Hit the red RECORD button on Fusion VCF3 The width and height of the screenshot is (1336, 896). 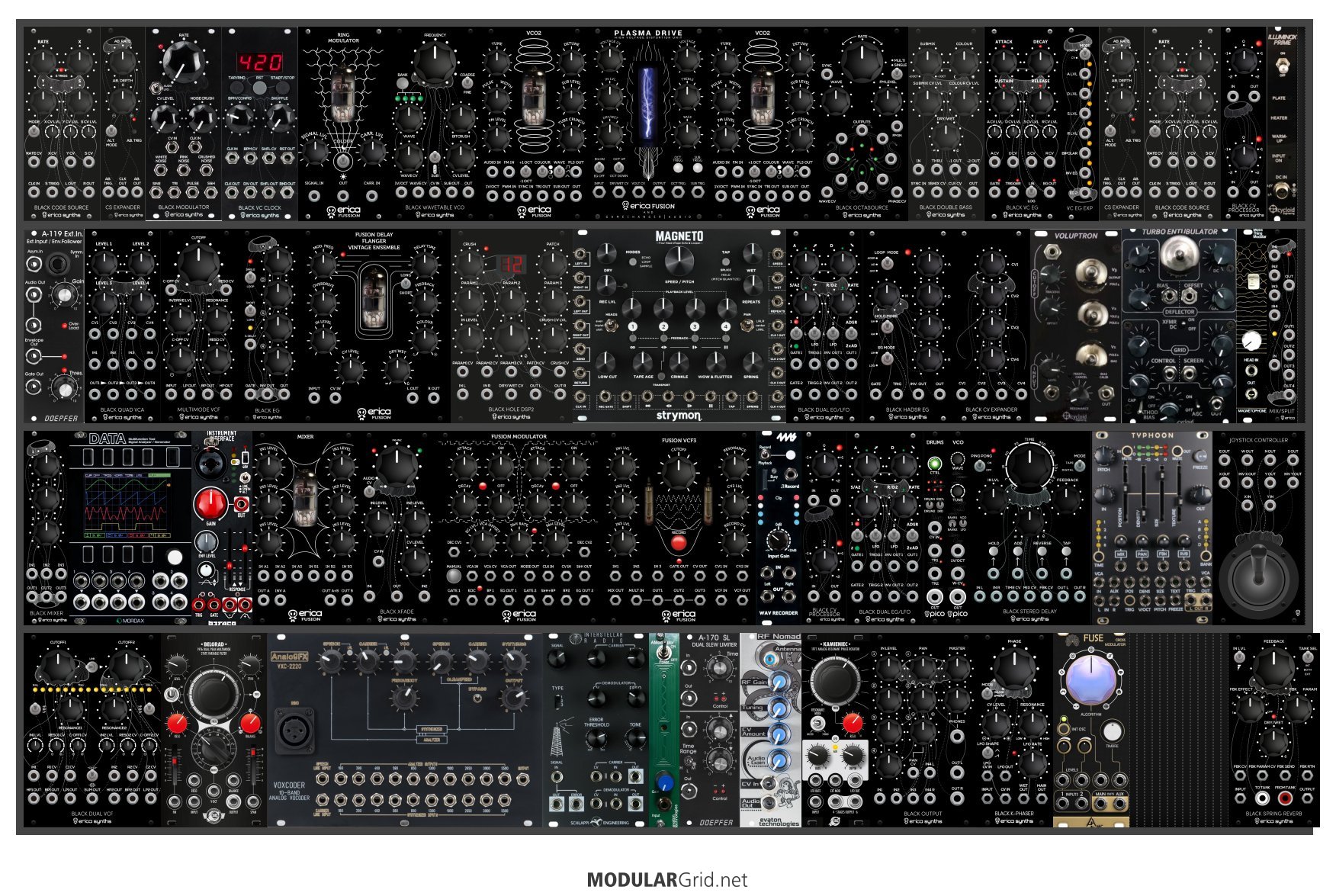pos(678,543)
